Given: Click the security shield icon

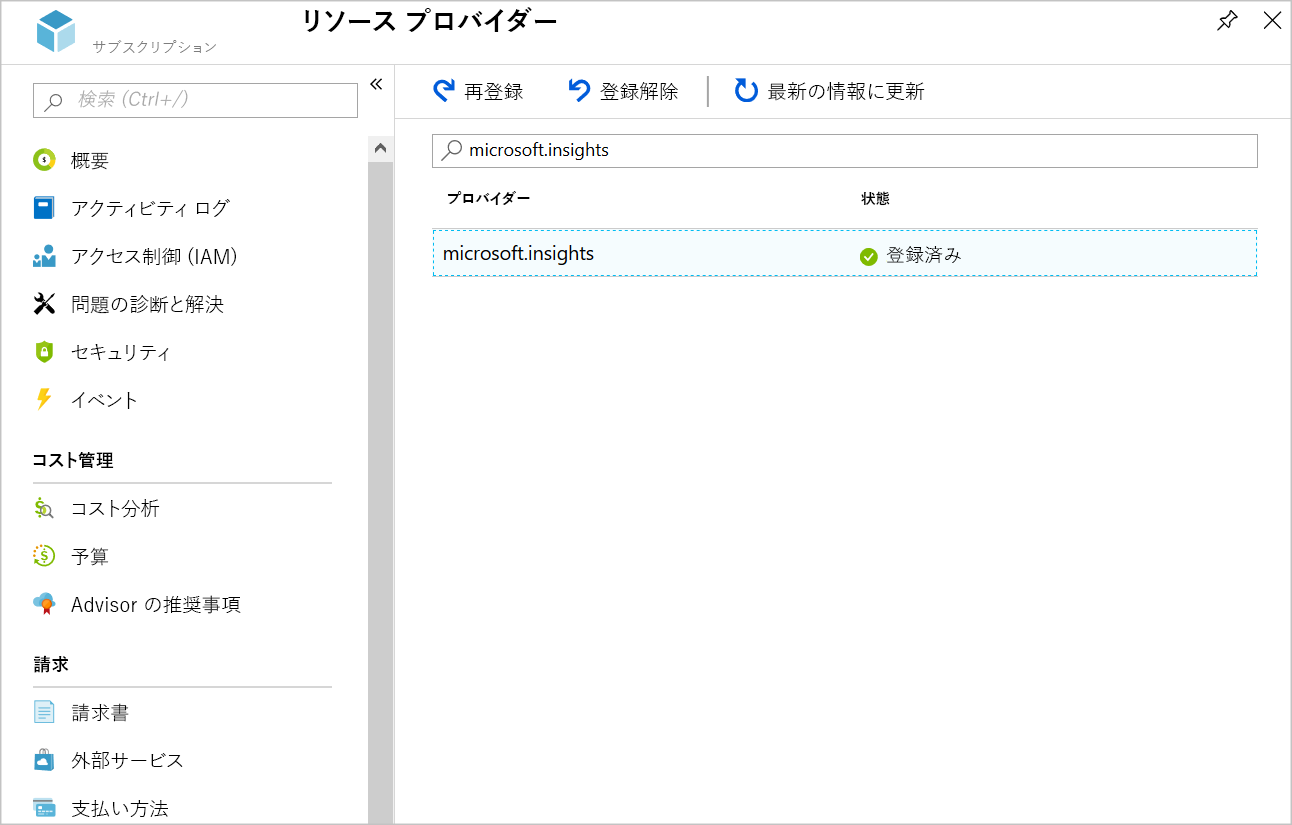Looking at the screenshot, I should (x=44, y=352).
